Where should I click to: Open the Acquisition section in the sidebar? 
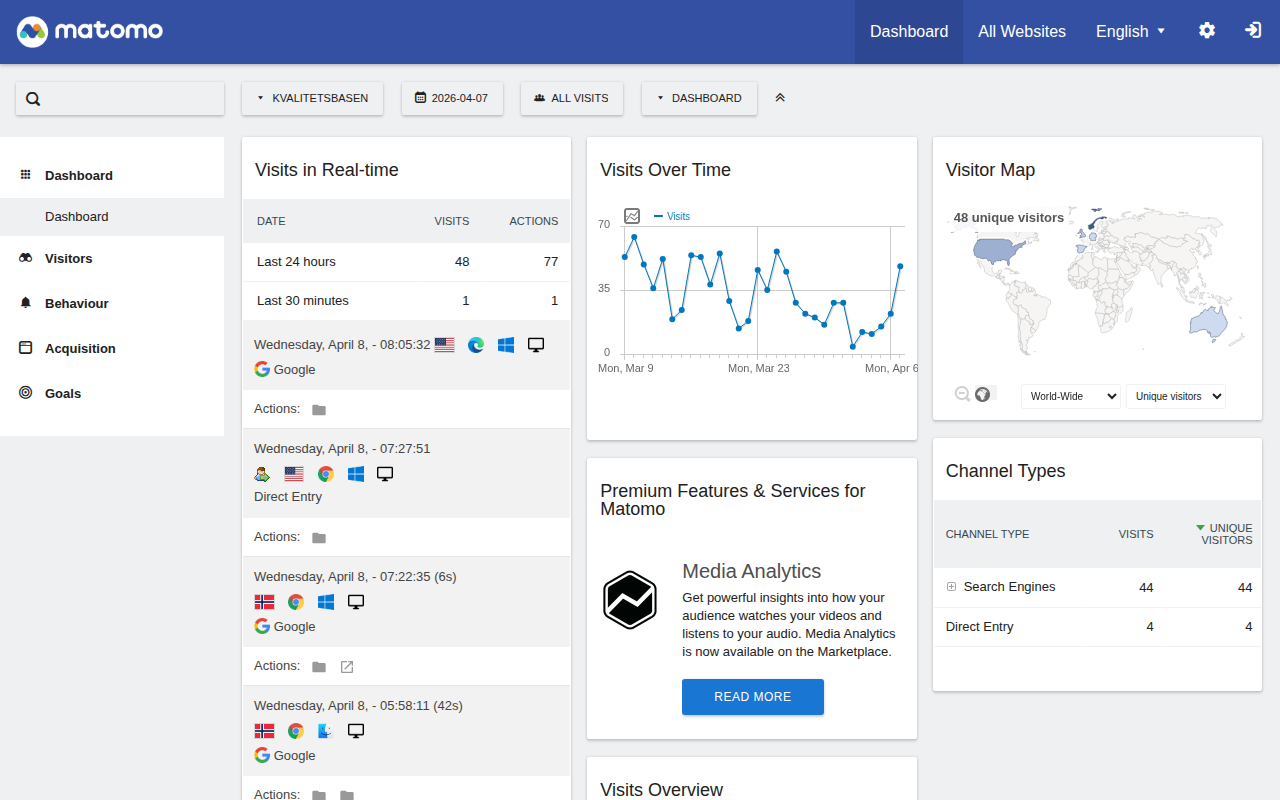click(x=80, y=348)
